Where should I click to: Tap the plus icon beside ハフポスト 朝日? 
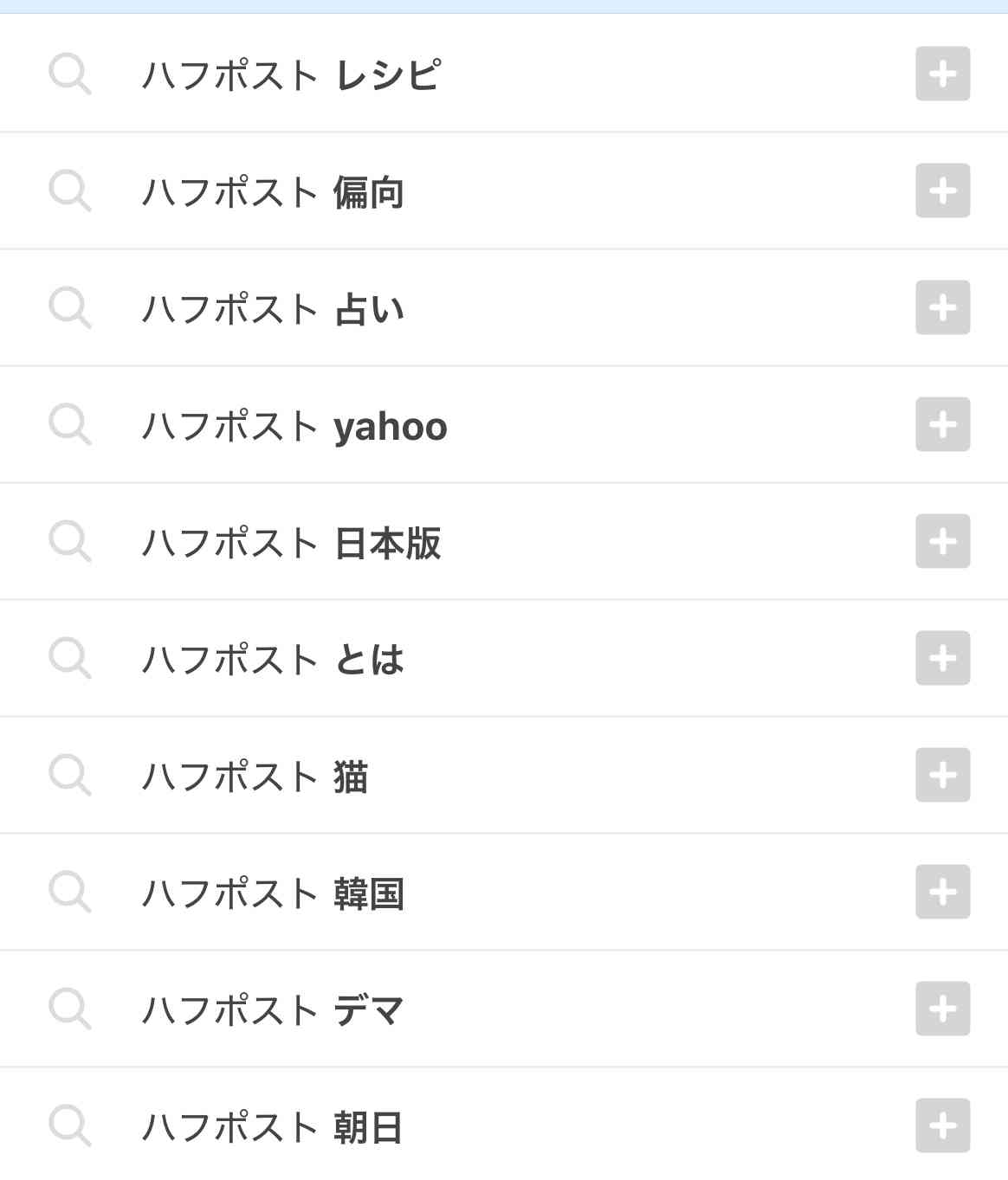click(x=942, y=1125)
